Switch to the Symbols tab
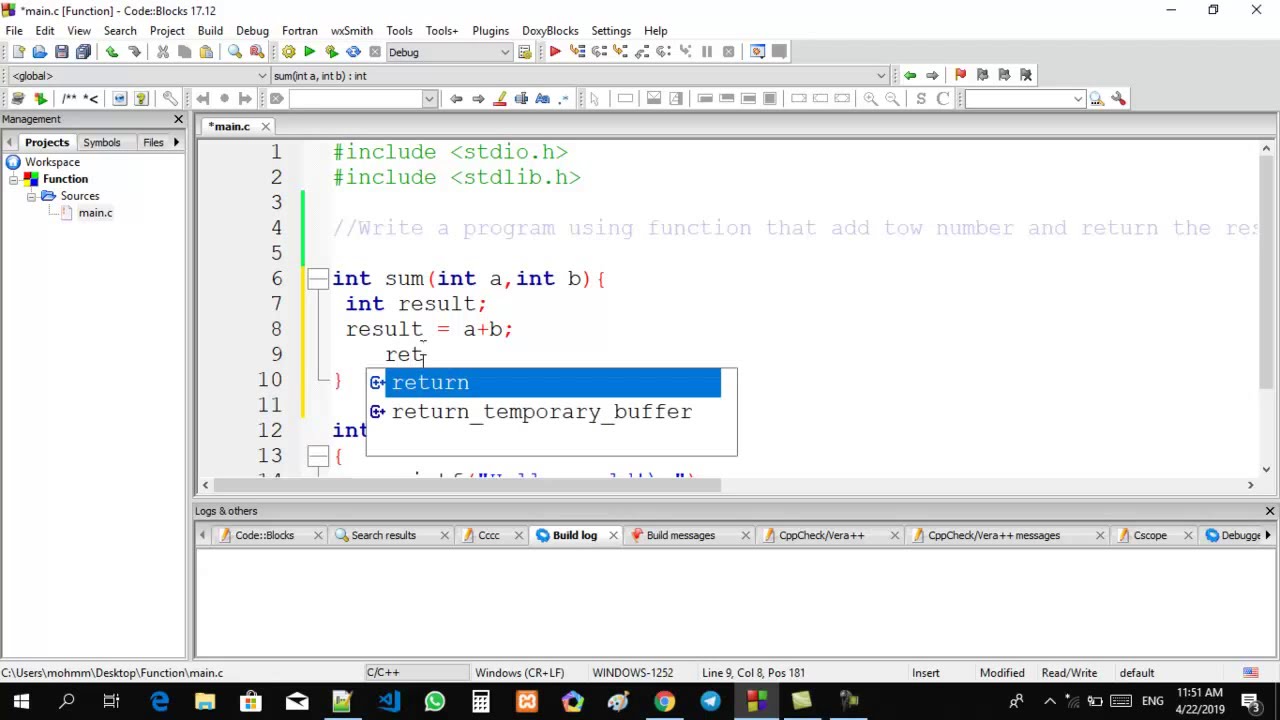The image size is (1280, 720). click(x=102, y=143)
